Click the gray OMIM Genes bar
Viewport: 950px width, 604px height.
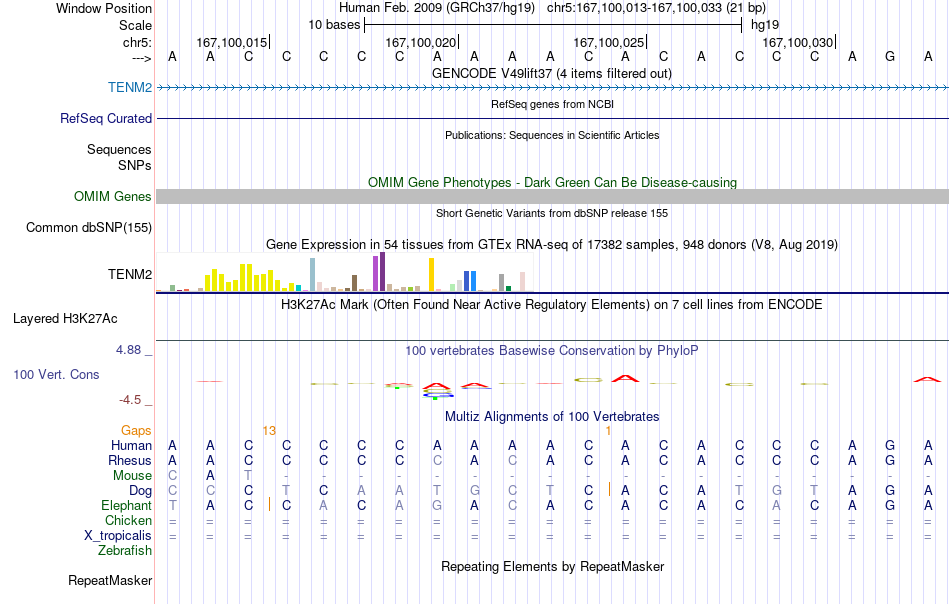point(553,196)
